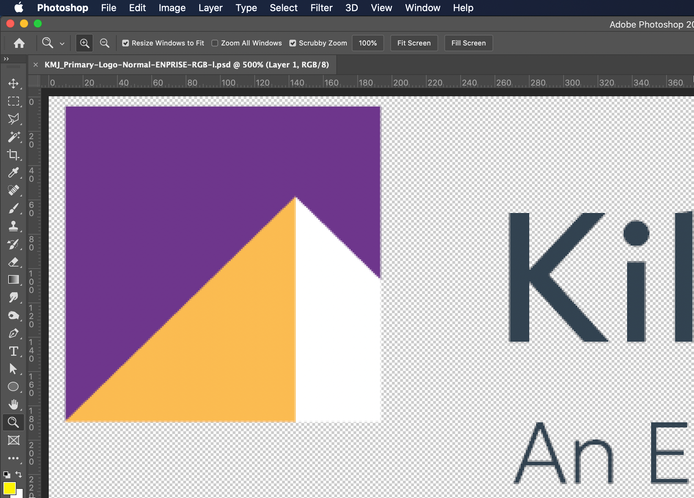
Task: Select the Pen tool
Action: [x=13, y=333]
